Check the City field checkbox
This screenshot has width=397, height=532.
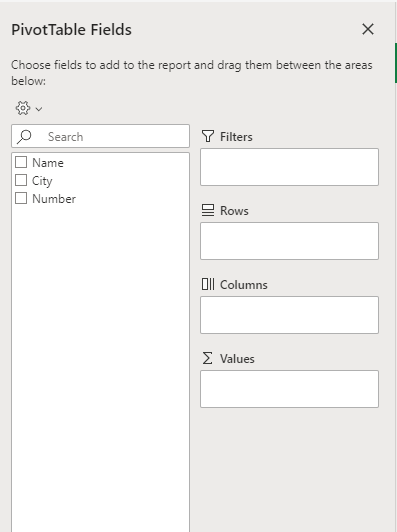tap(21, 180)
